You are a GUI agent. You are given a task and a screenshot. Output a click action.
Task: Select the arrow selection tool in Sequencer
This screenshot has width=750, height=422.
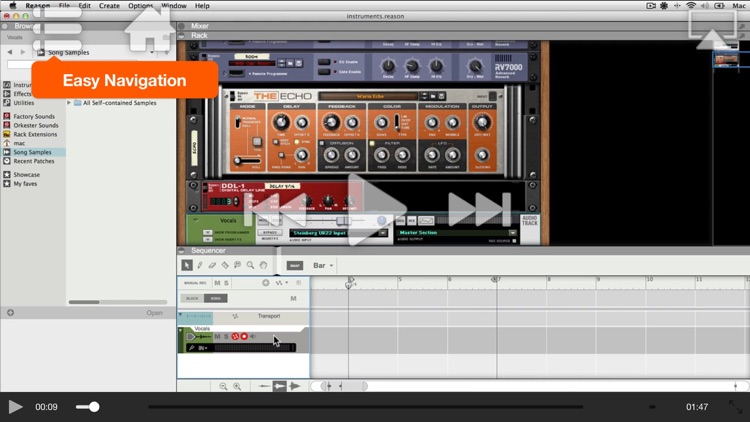tap(187, 265)
